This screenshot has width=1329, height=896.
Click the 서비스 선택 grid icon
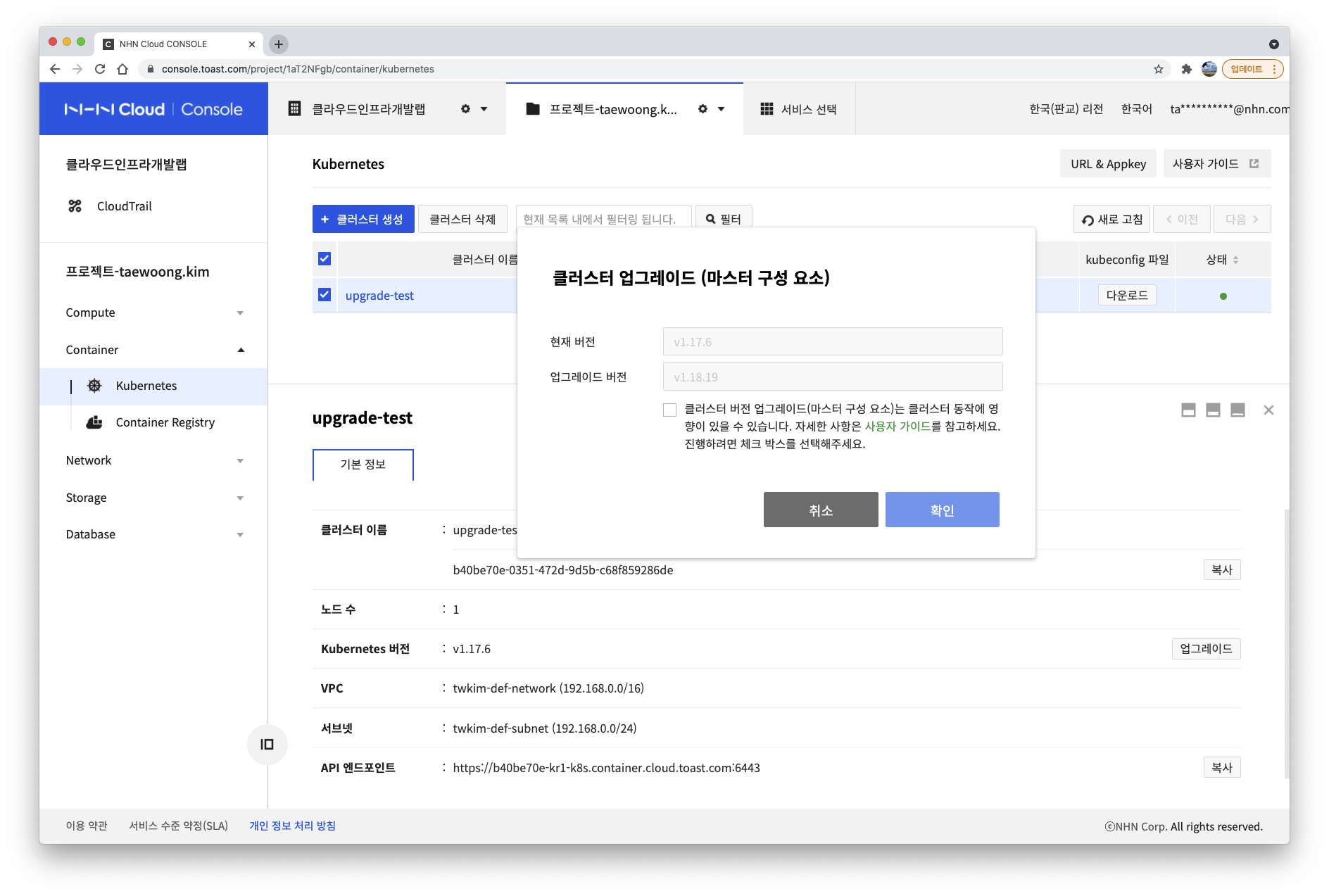(x=767, y=109)
